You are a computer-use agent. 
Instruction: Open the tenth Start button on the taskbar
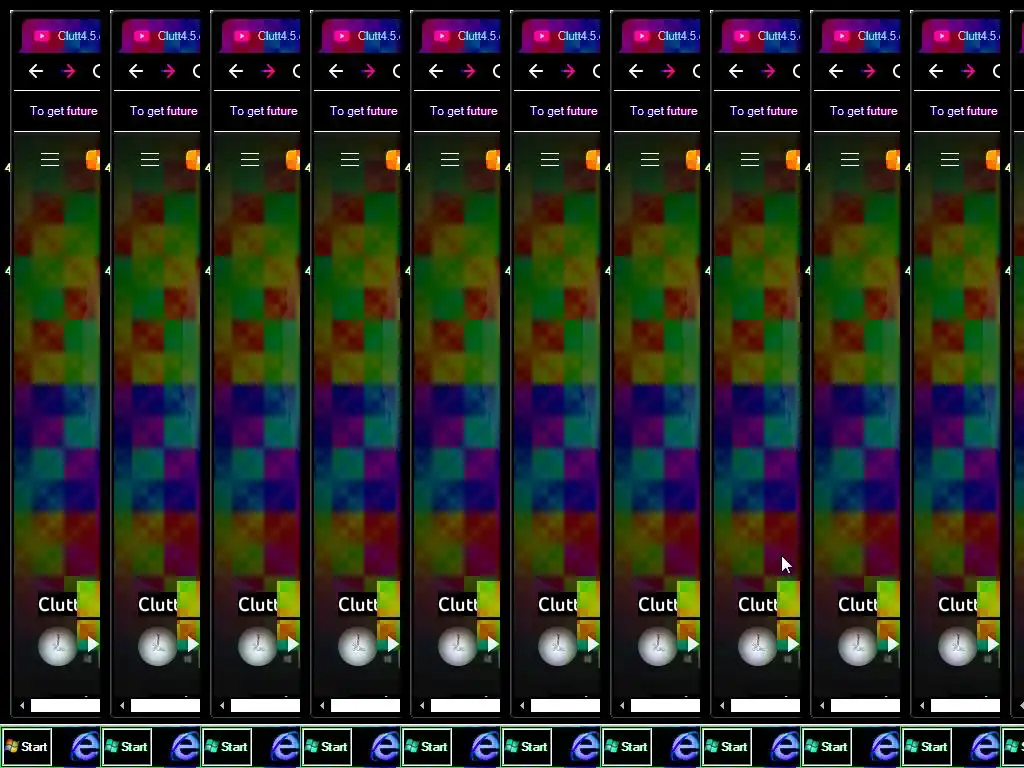[926, 746]
